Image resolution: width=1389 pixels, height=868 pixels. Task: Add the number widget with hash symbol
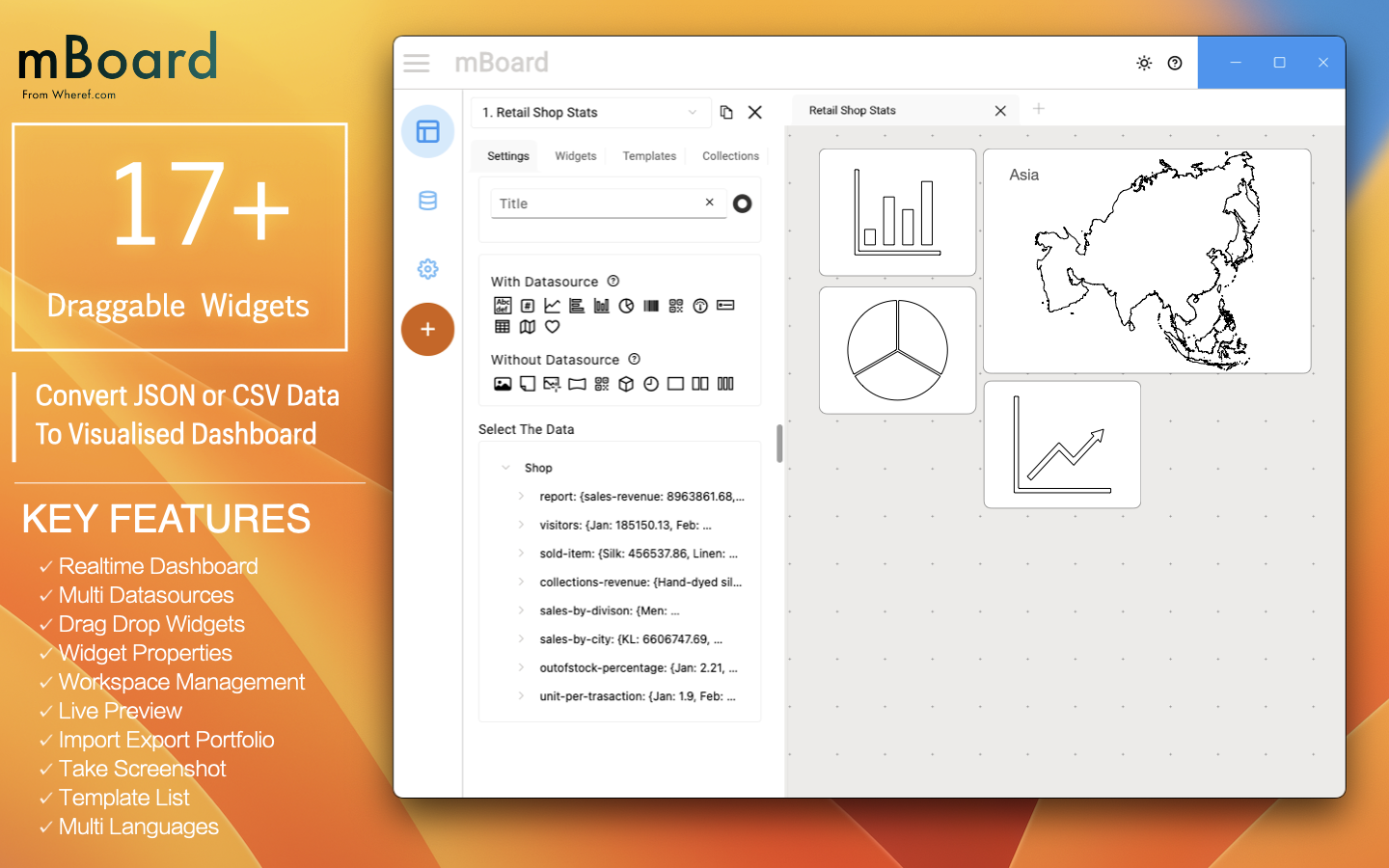(528, 306)
